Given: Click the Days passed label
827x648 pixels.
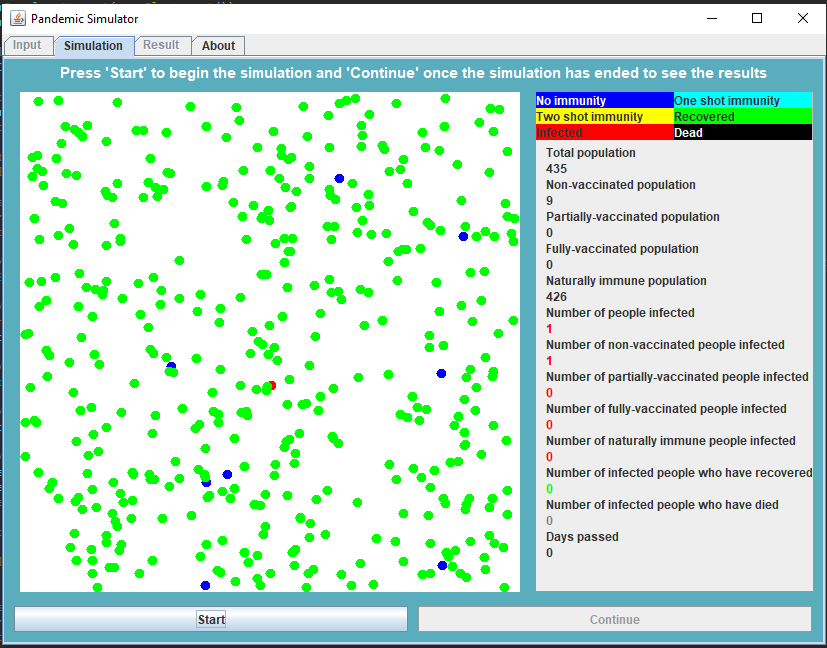Looking at the screenshot, I should [582, 537].
